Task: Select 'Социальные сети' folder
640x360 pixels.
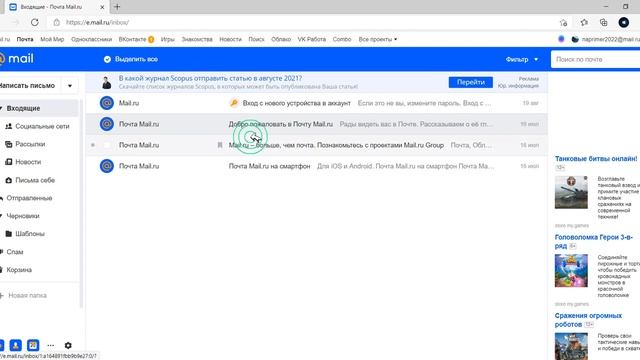Action: pos(42,126)
